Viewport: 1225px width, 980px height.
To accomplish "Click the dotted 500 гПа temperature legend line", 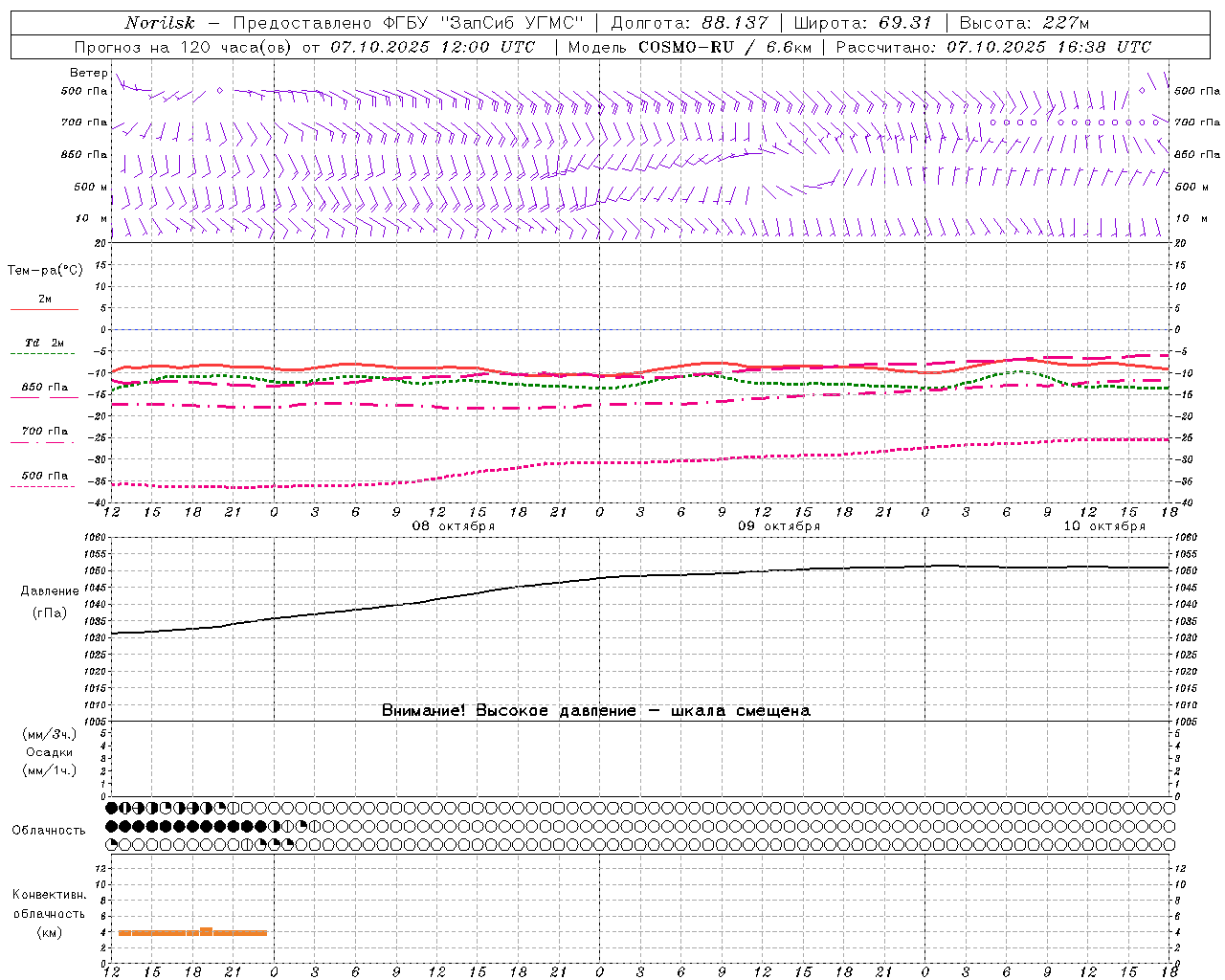I will click(x=44, y=486).
